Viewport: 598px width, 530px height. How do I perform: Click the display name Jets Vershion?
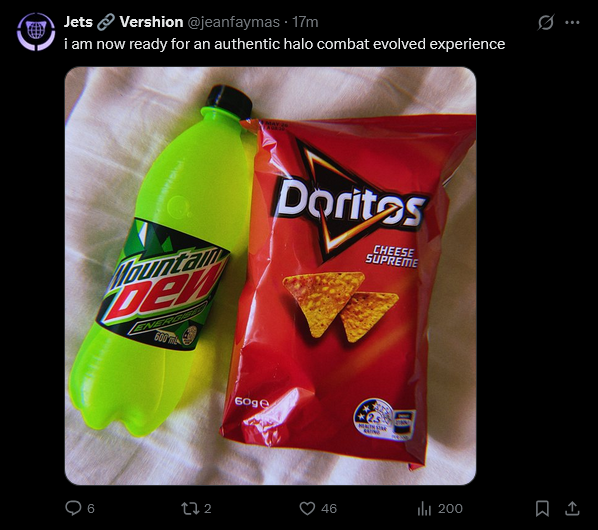click(x=123, y=22)
